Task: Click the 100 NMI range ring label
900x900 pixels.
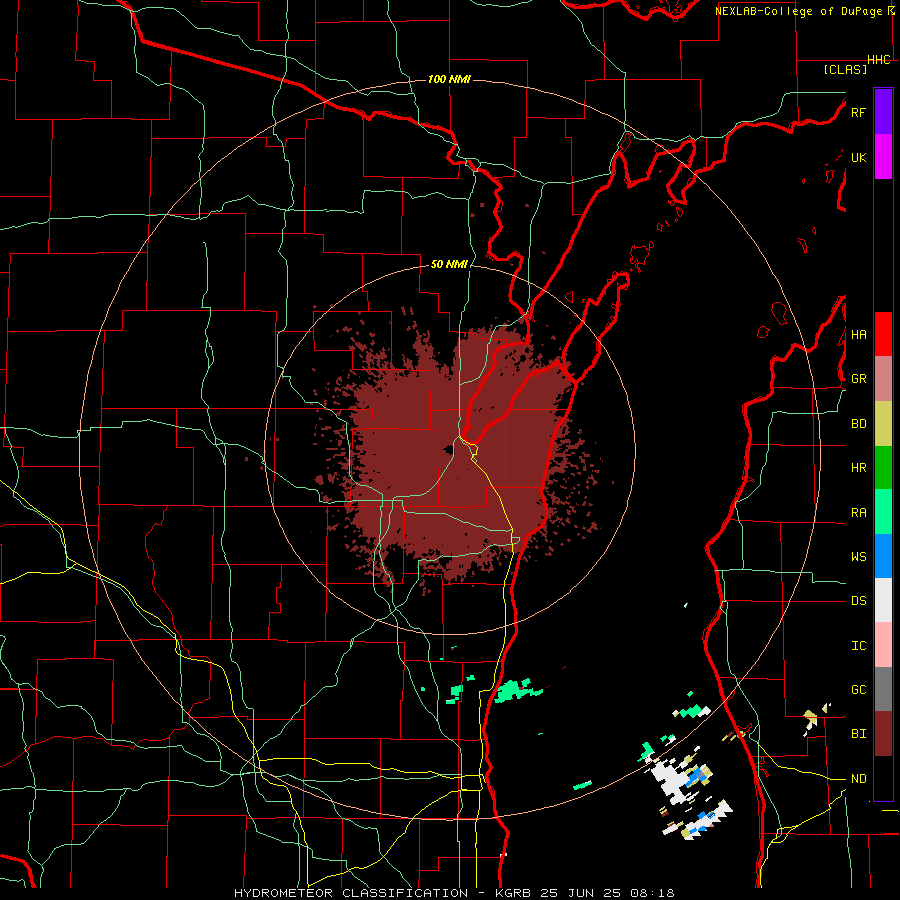Action: [449, 79]
